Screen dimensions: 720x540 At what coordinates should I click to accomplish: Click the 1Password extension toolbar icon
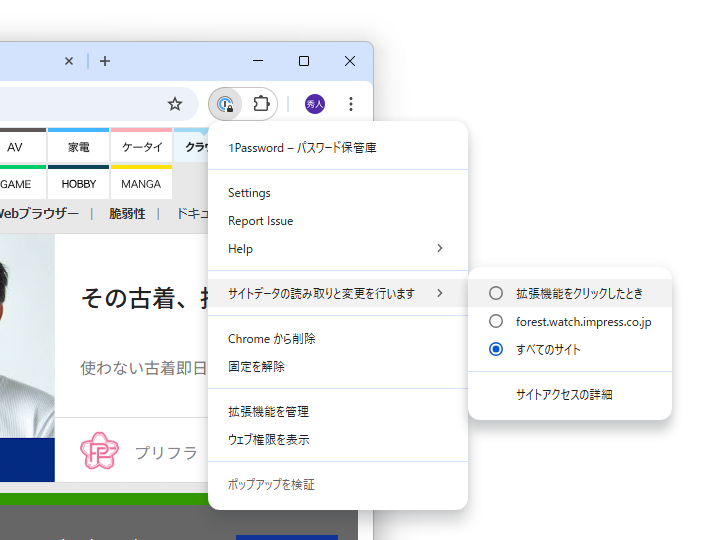click(225, 104)
